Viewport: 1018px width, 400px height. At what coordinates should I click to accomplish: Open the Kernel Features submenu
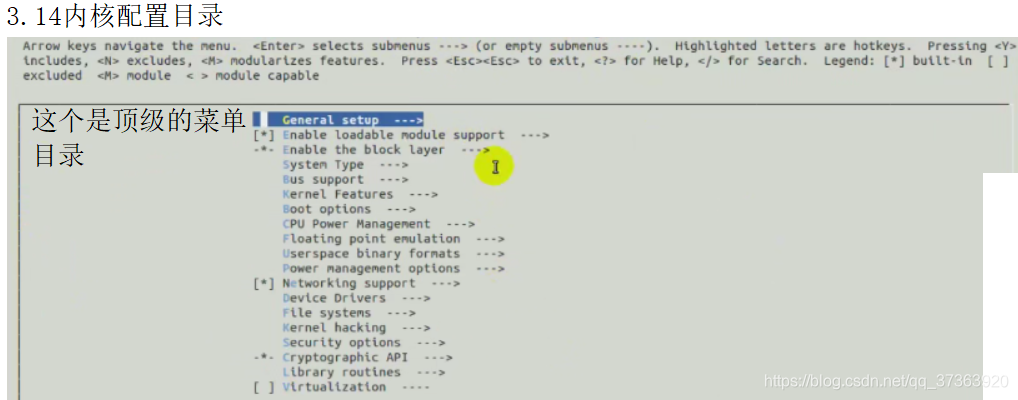[360, 194]
